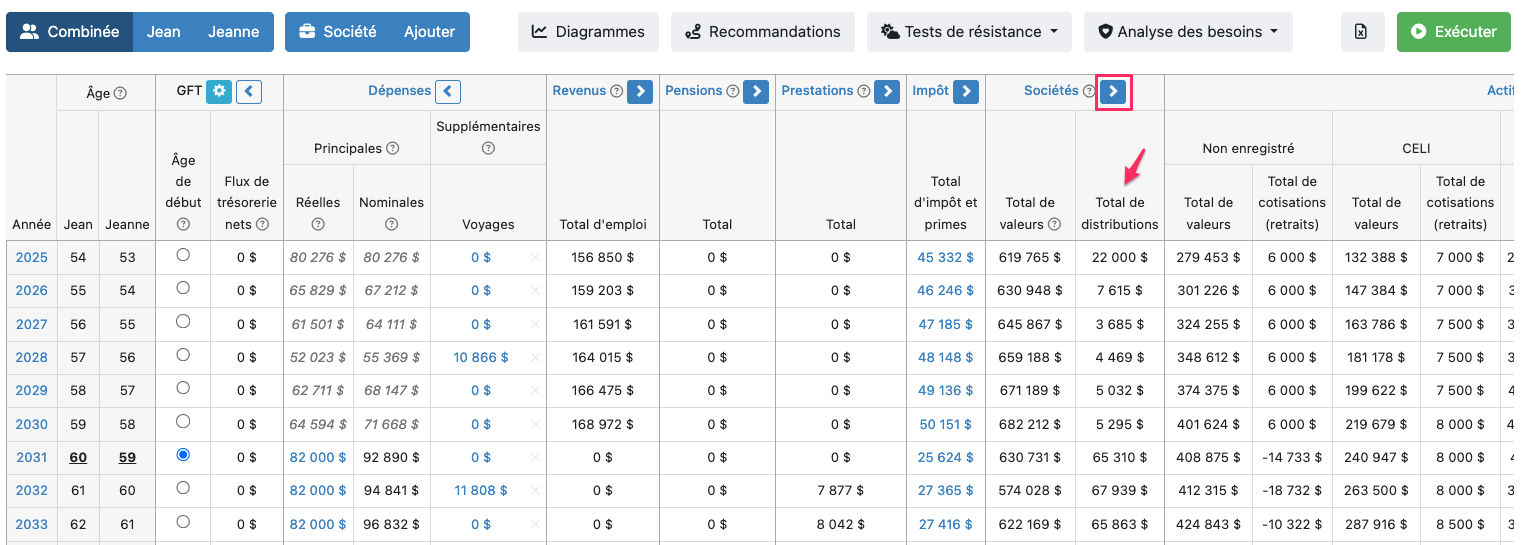The width and height of the screenshot is (1521, 545).
Task: Open the 45 332 $ tax amount
Action: (945, 257)
